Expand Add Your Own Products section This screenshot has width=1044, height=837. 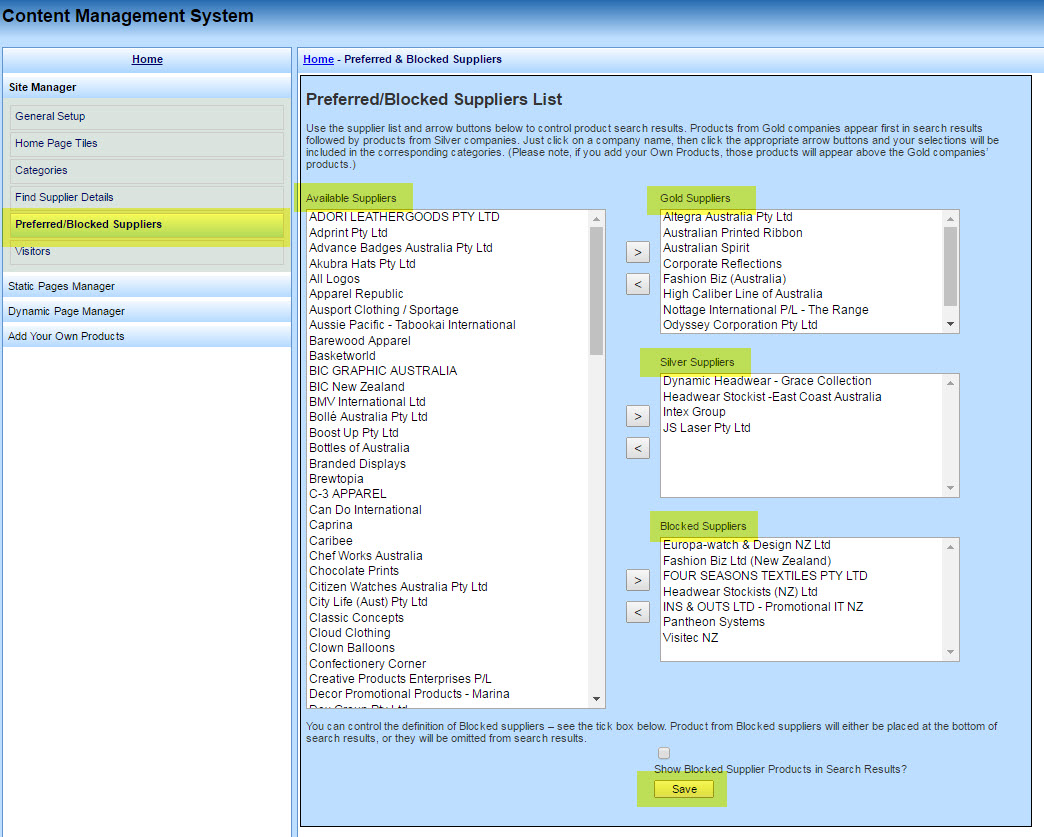146,336
